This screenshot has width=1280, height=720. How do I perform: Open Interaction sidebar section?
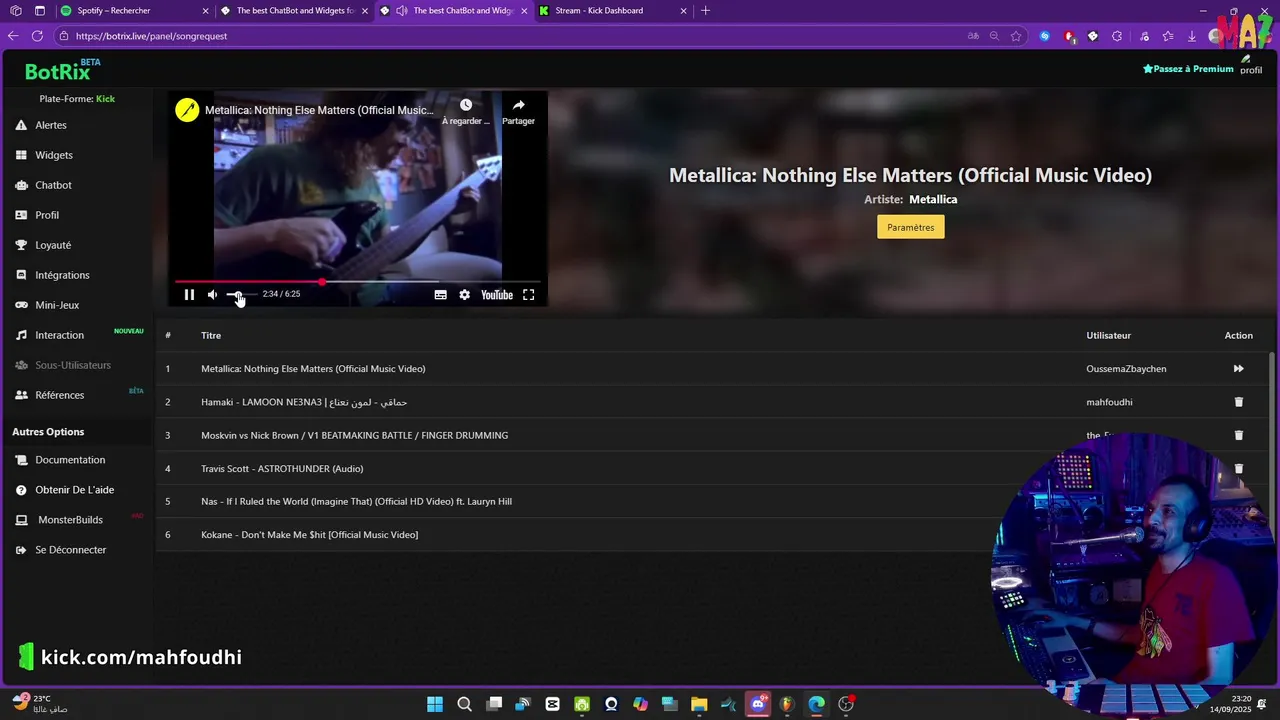tap(59, 335)
